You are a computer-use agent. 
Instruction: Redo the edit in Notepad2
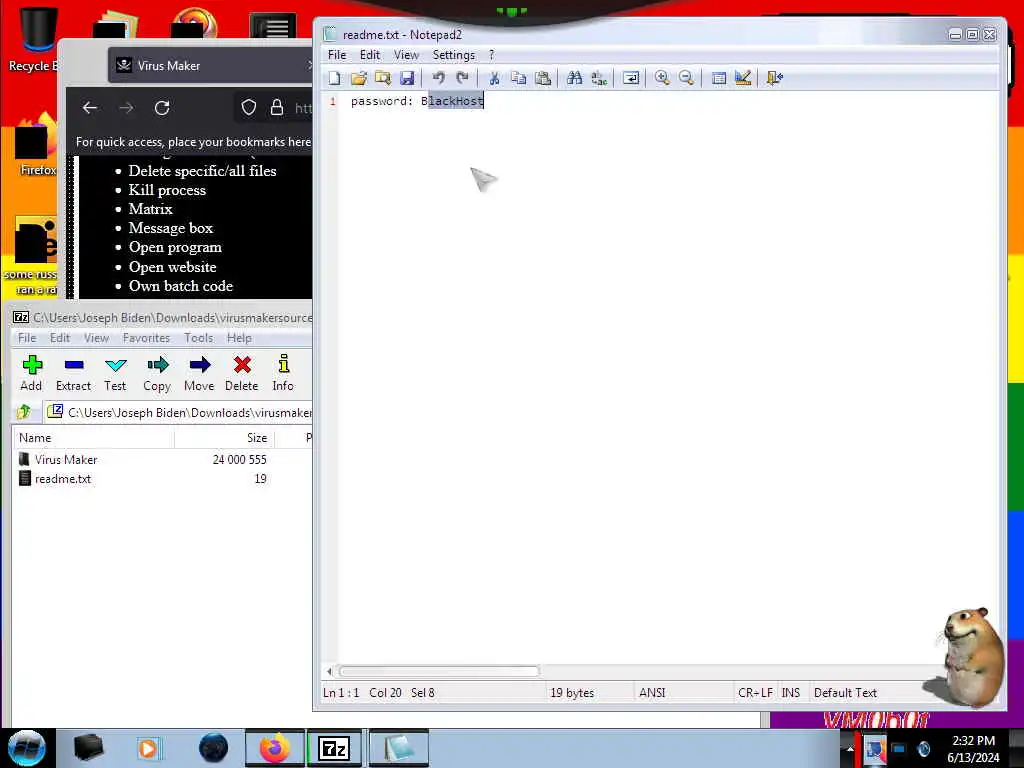tap(462, 78)
